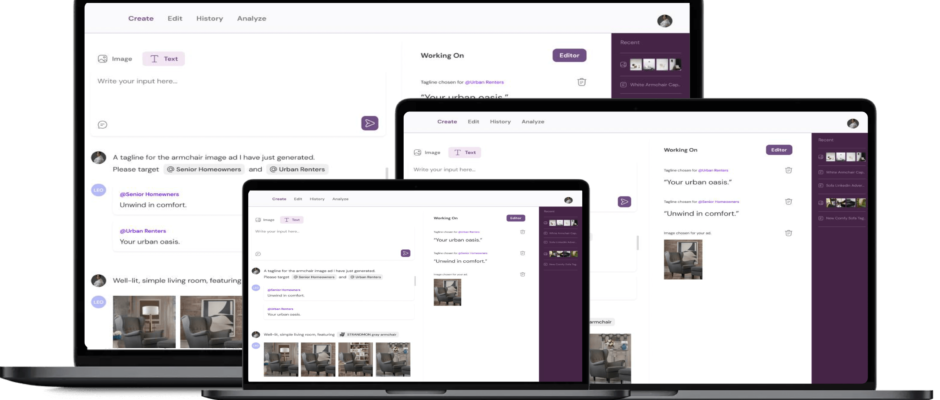
Task: Open second armchair image on large back laptop
Action: click(x=211, y=321)
